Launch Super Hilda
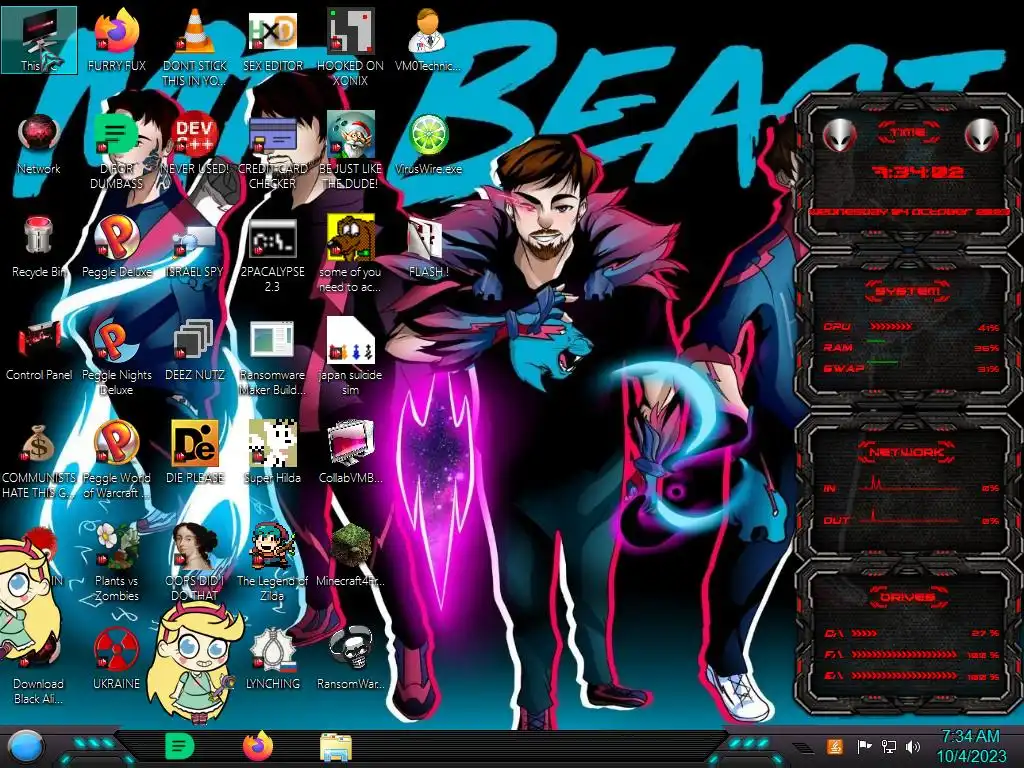Screen dimensions: 1024x768 tap(272, 453)
